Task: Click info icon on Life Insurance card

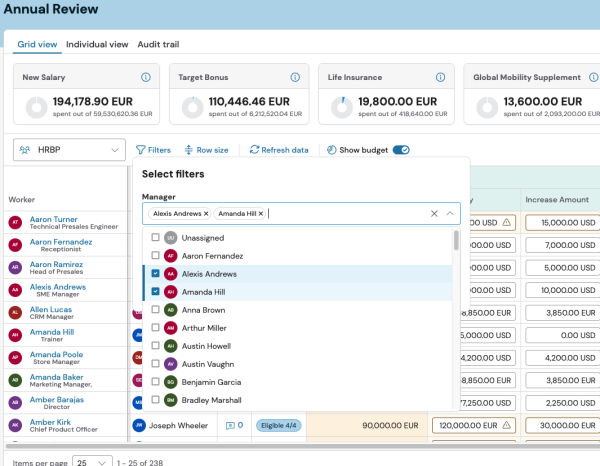Action: pyautogui.click(x=442, y=77)
